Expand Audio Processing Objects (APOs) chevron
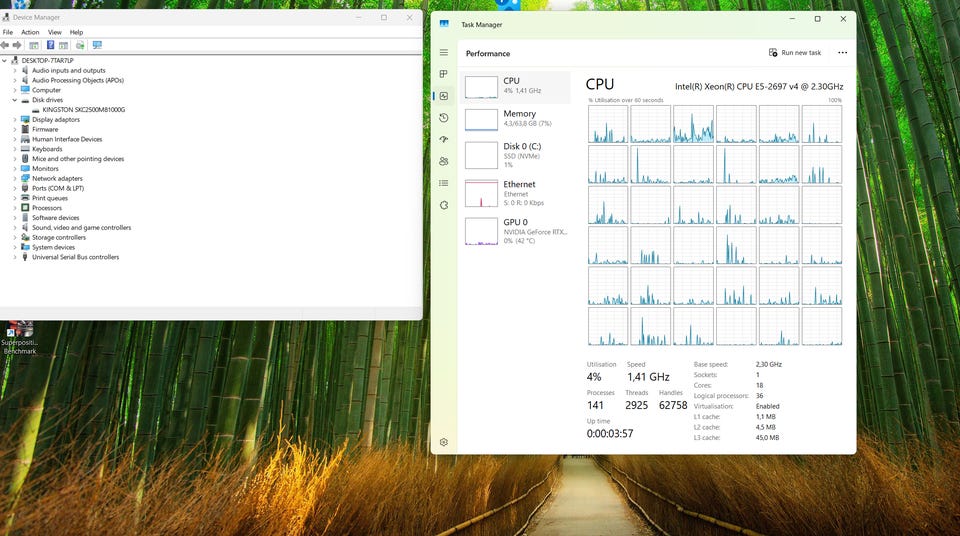 click(15, 80)
